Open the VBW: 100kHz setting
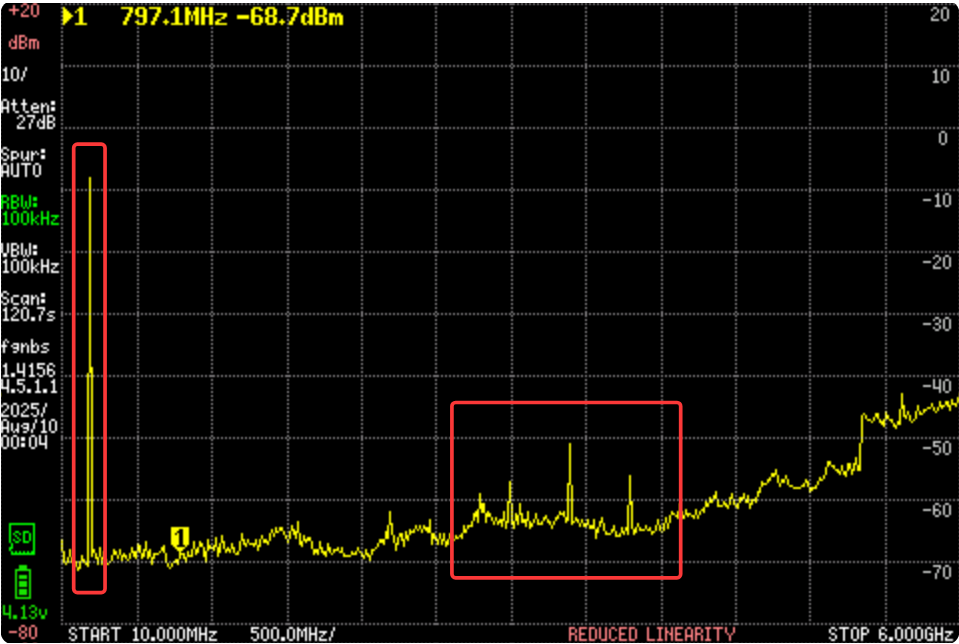959x644 pixels. [29, 258]
